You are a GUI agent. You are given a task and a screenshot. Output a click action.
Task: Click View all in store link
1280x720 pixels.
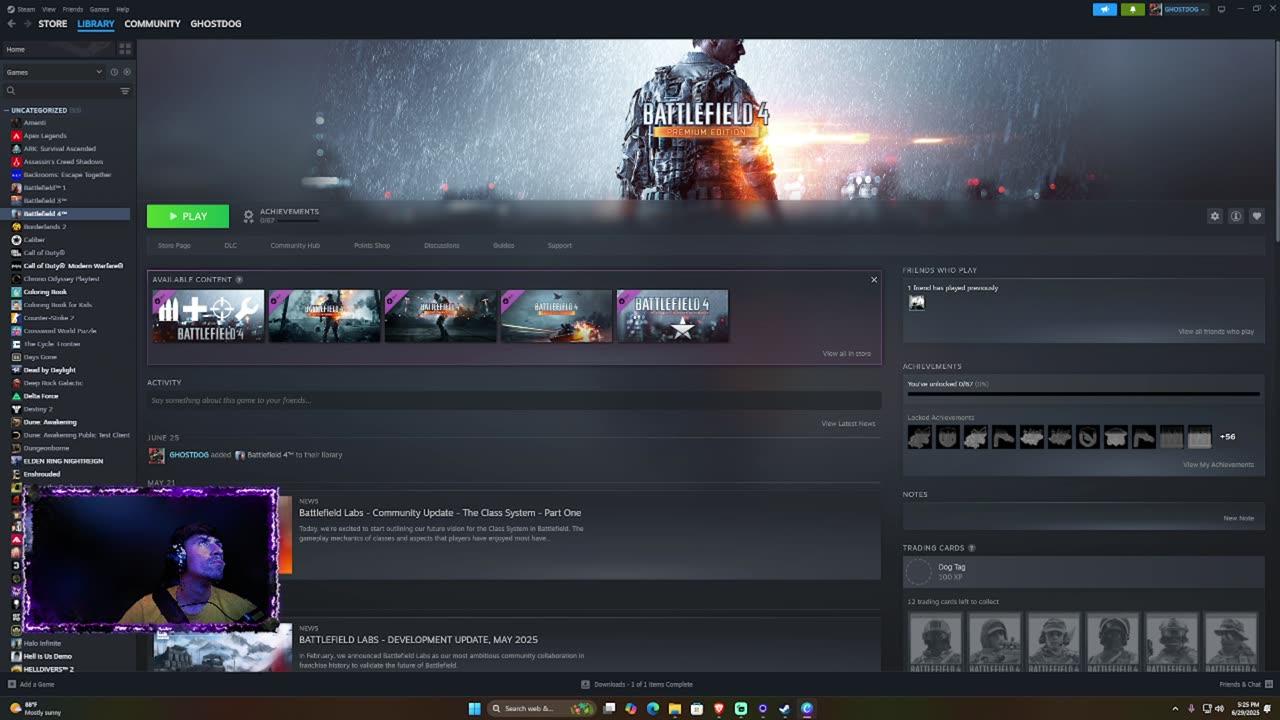point(847,353)
